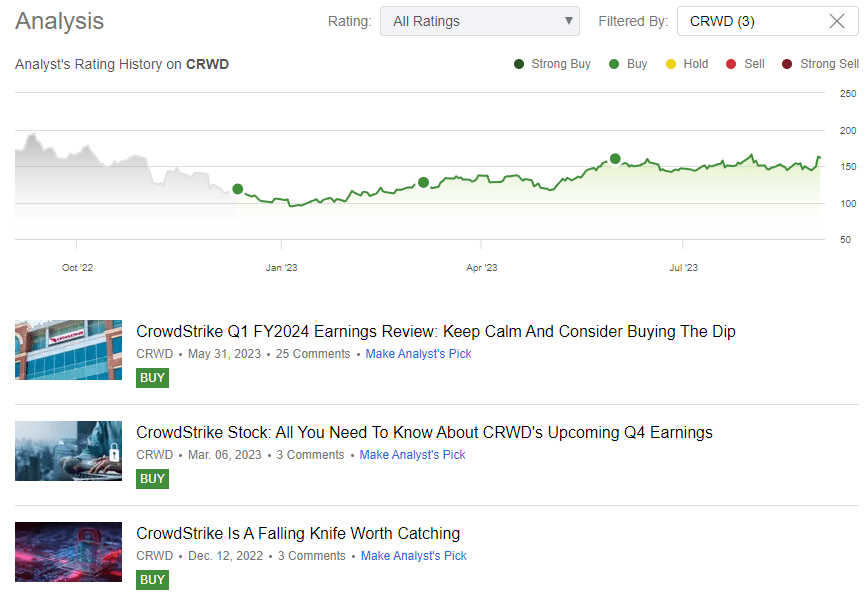Click the yellow Hold legend dot
The height and width of the screenshot is (595, 866).
coord(670,63)
